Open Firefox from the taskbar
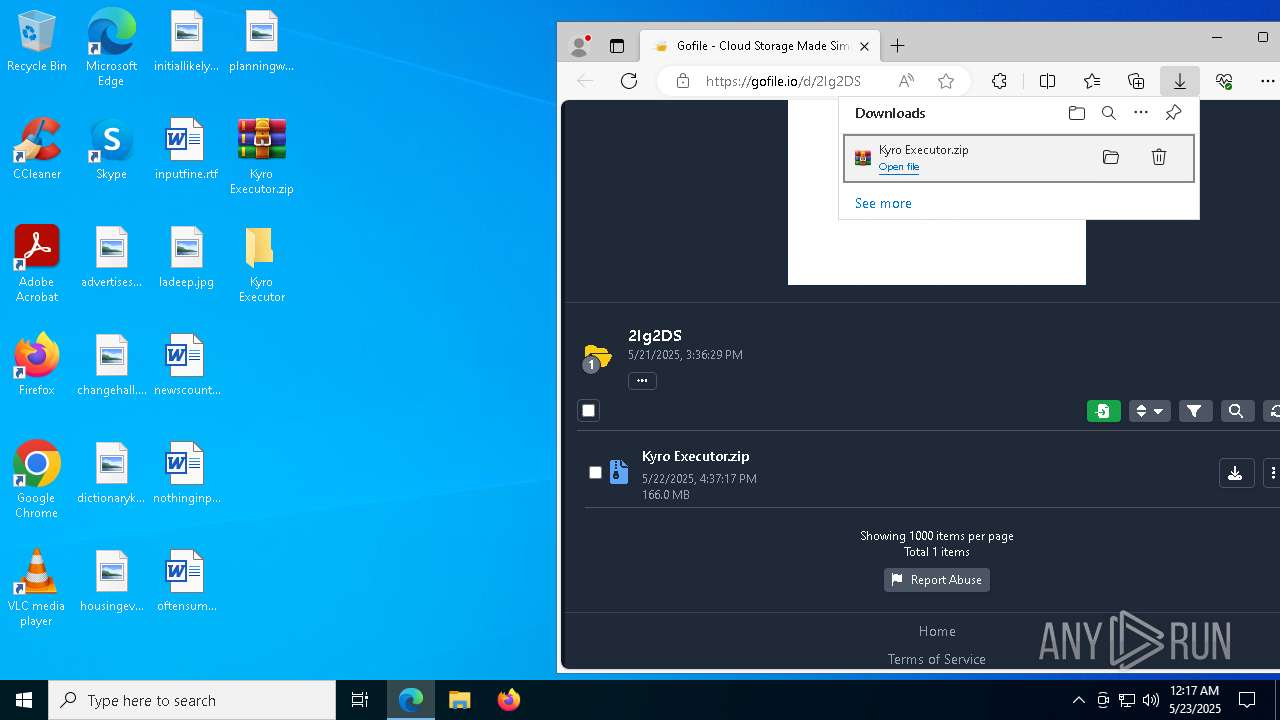Image resolution: width=1280 pixels, height=720 pixels. pos(509,700)
